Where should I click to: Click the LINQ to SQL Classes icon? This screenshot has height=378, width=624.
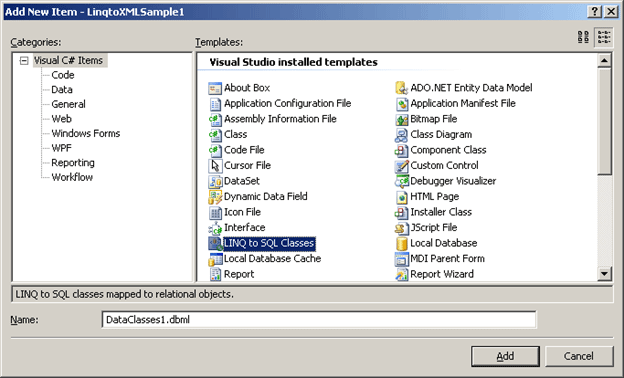click(215, 243)
